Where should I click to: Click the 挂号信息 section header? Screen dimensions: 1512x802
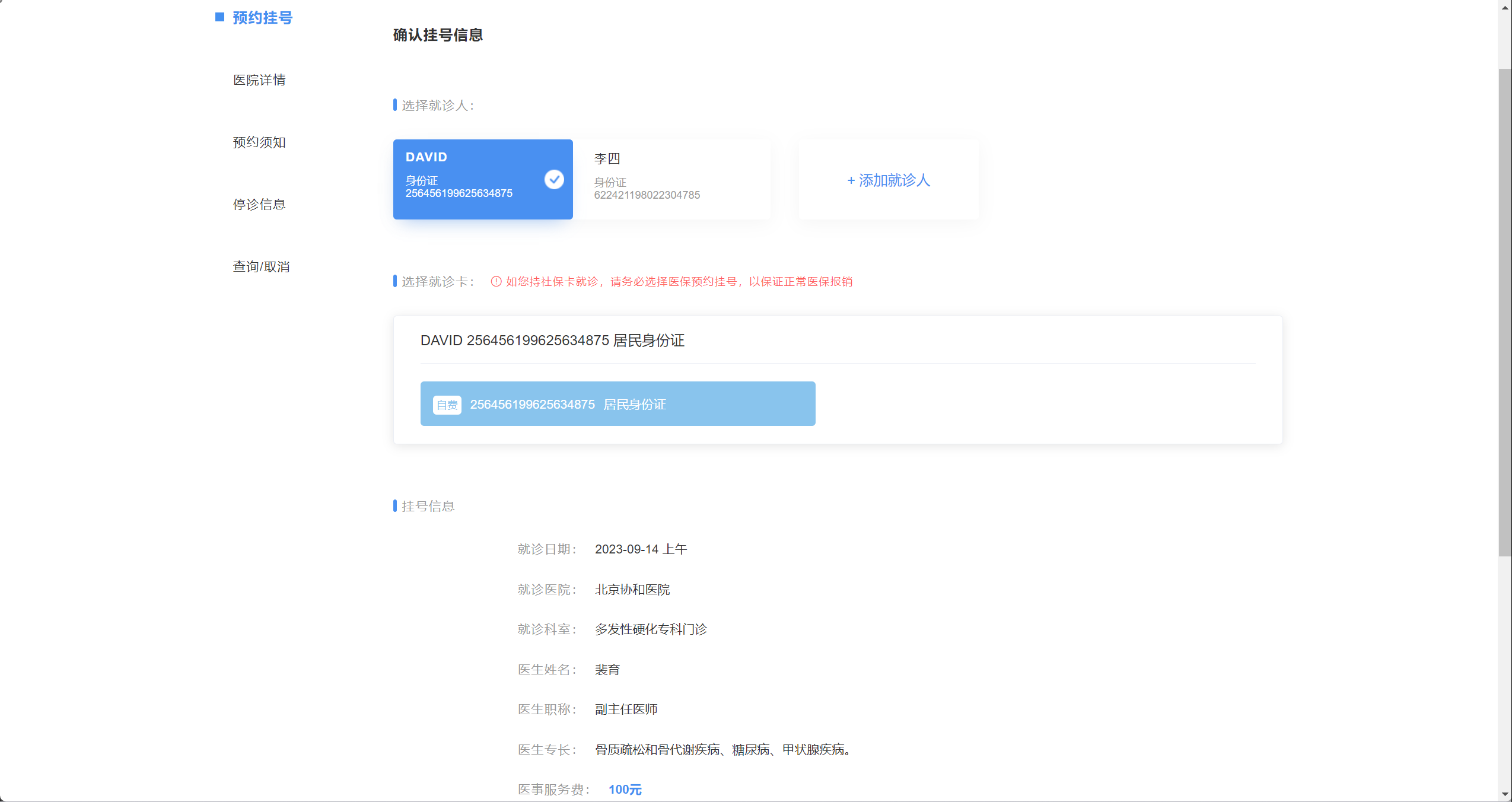tap(428, 506)
